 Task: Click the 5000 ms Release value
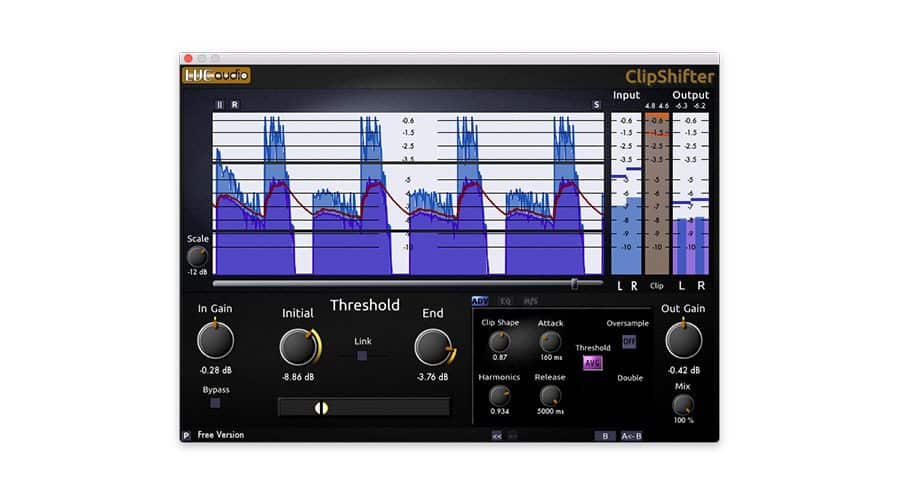[x=550, y=411]
